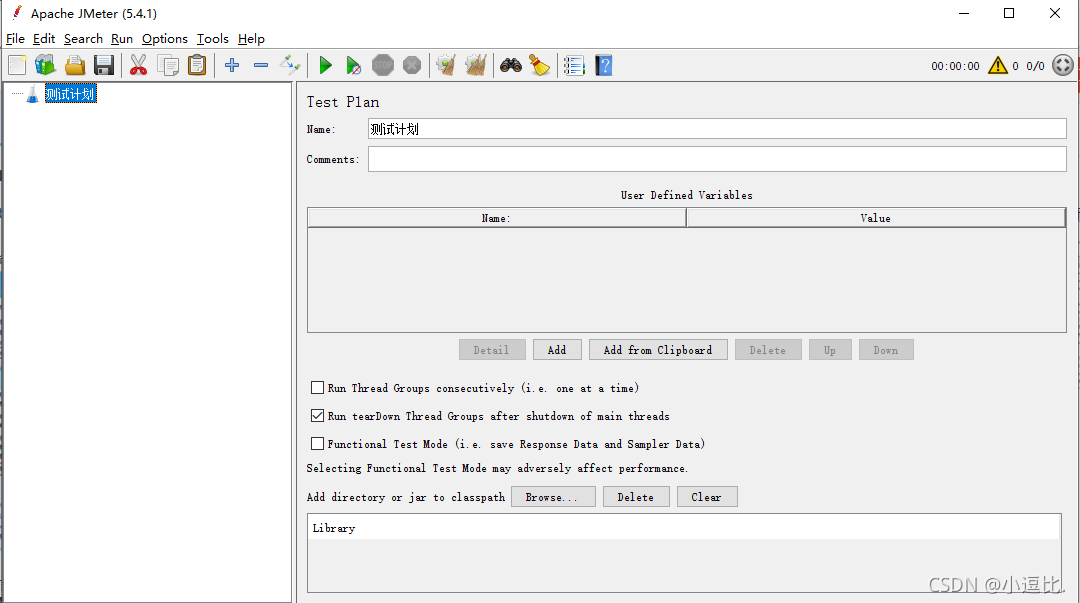Image resolution: width=1080 pixels, height=603 pixels.
Task: Click the 00:00:00 elapsed timer
Action: click(x=955, y=66)
